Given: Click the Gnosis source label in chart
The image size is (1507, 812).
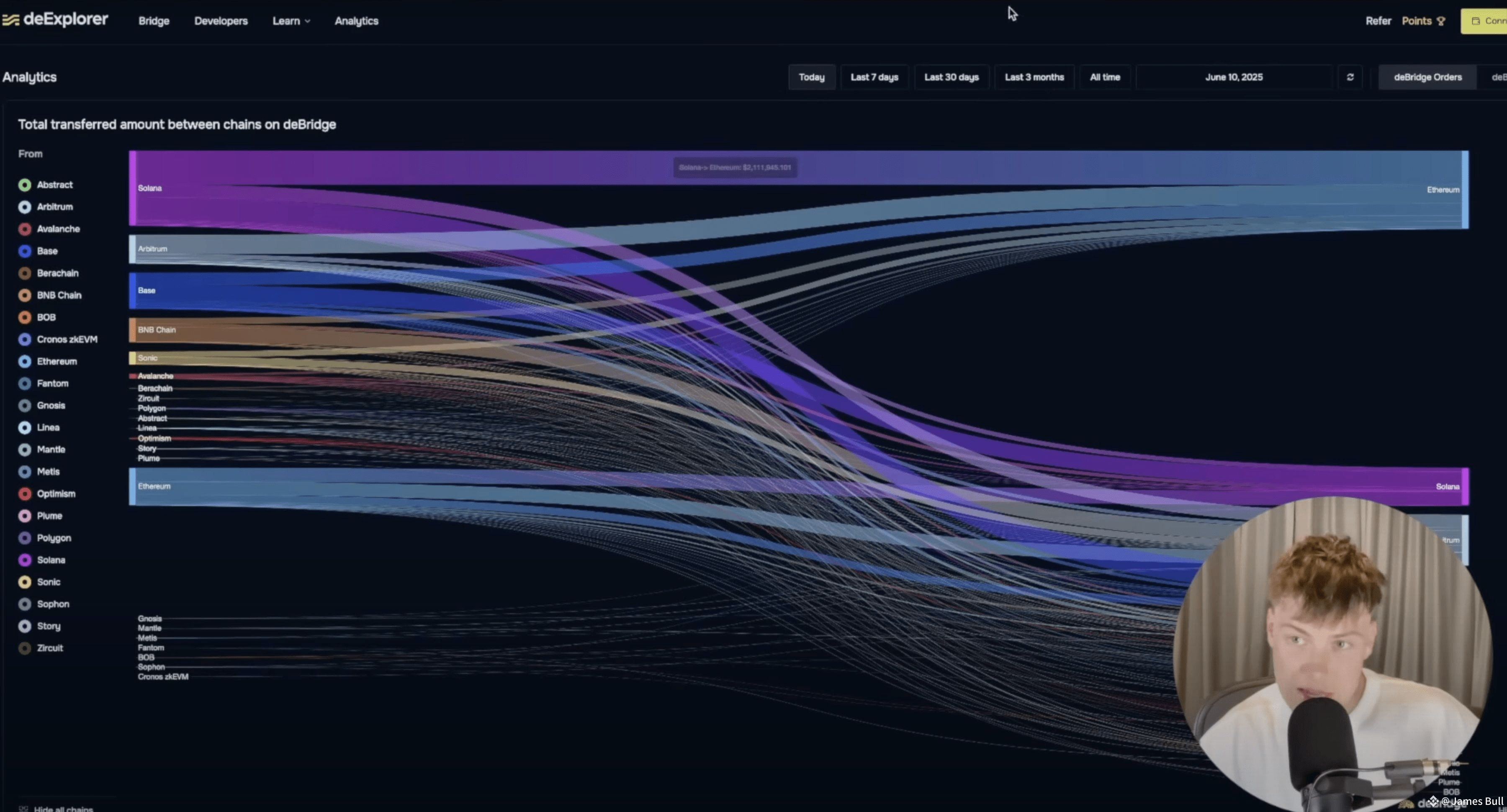Looking at the screenshot, I should (150, 618).
